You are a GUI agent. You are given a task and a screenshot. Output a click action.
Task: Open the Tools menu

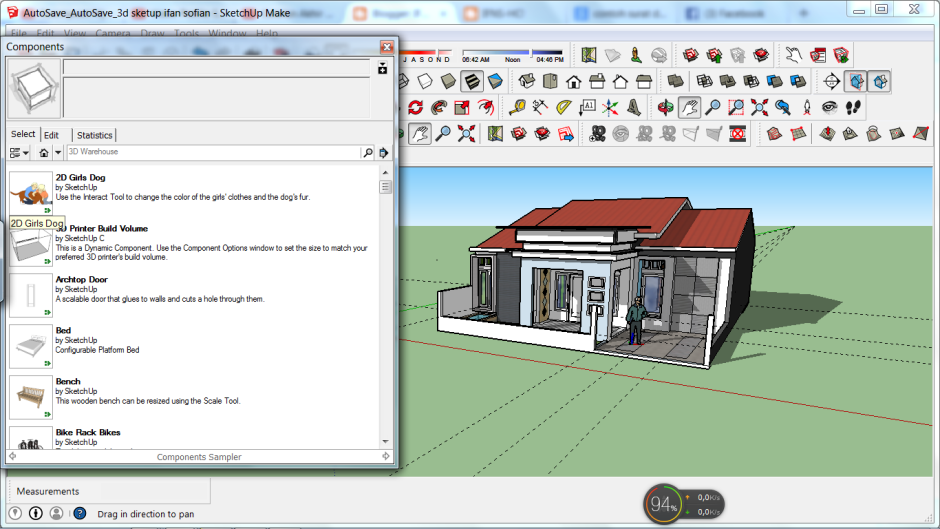186,34
